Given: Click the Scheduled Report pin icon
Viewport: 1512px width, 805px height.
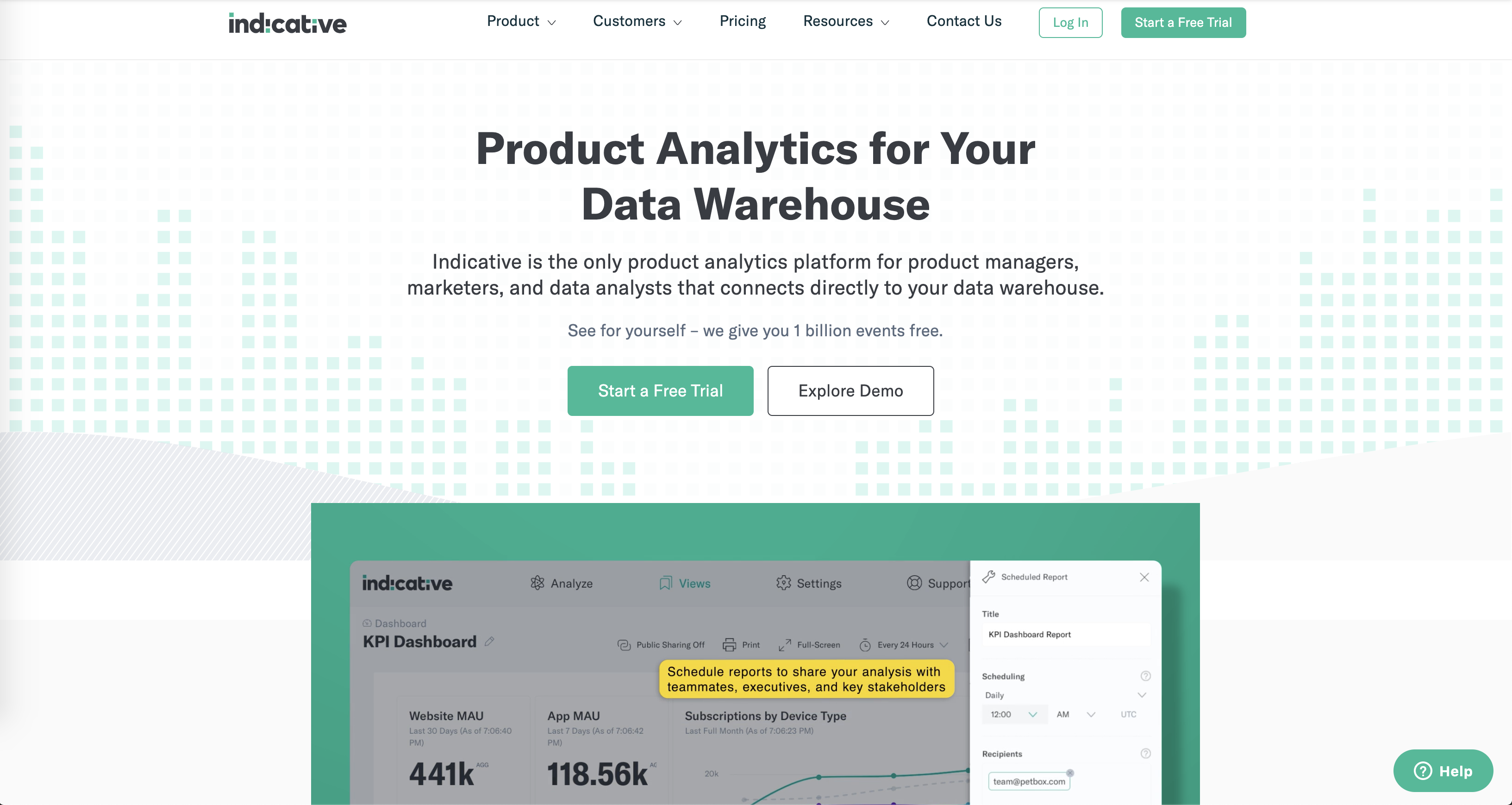Looking at the screenshot, I should point(988,576).
